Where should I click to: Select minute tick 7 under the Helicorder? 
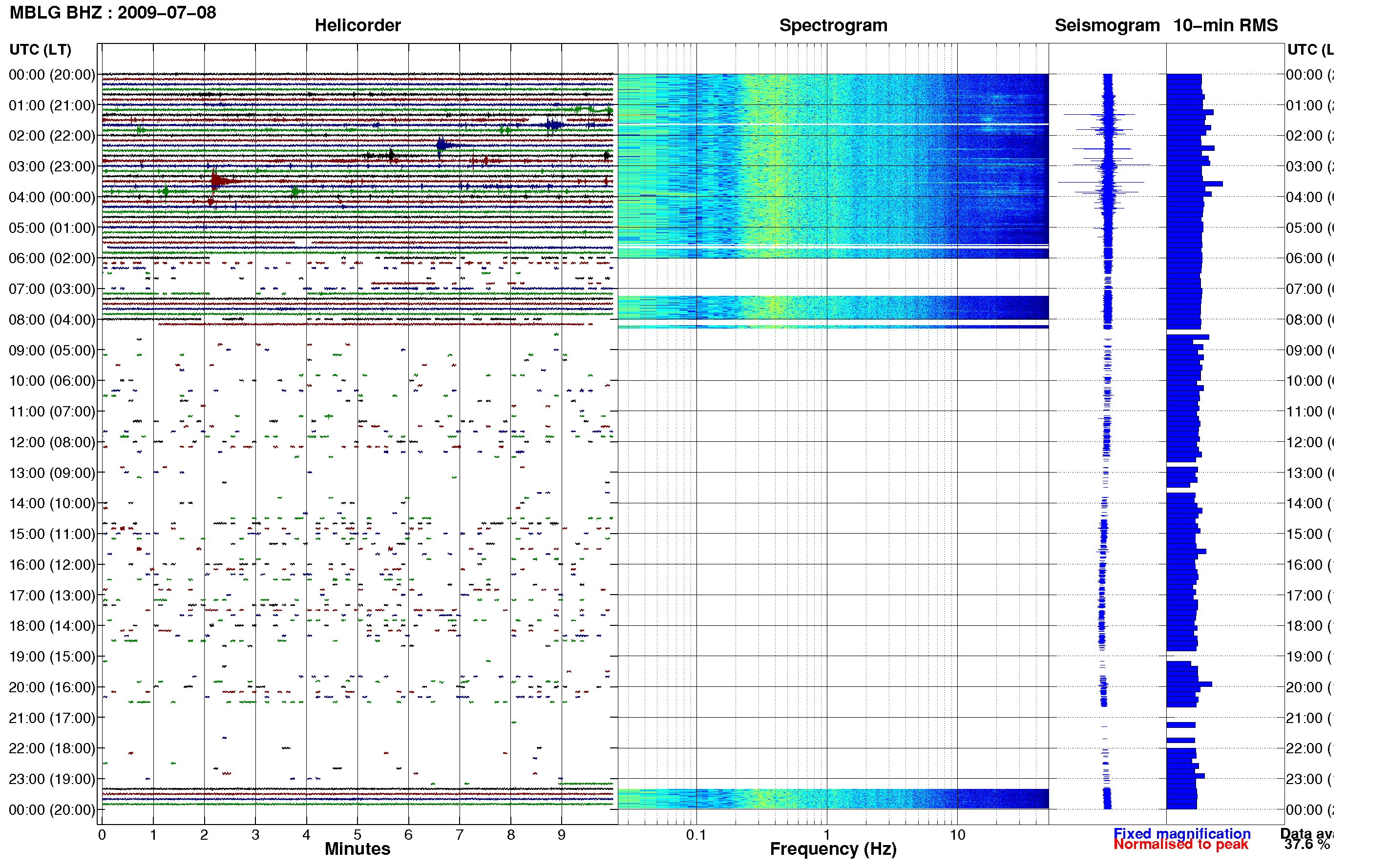(x=460, y=835)
